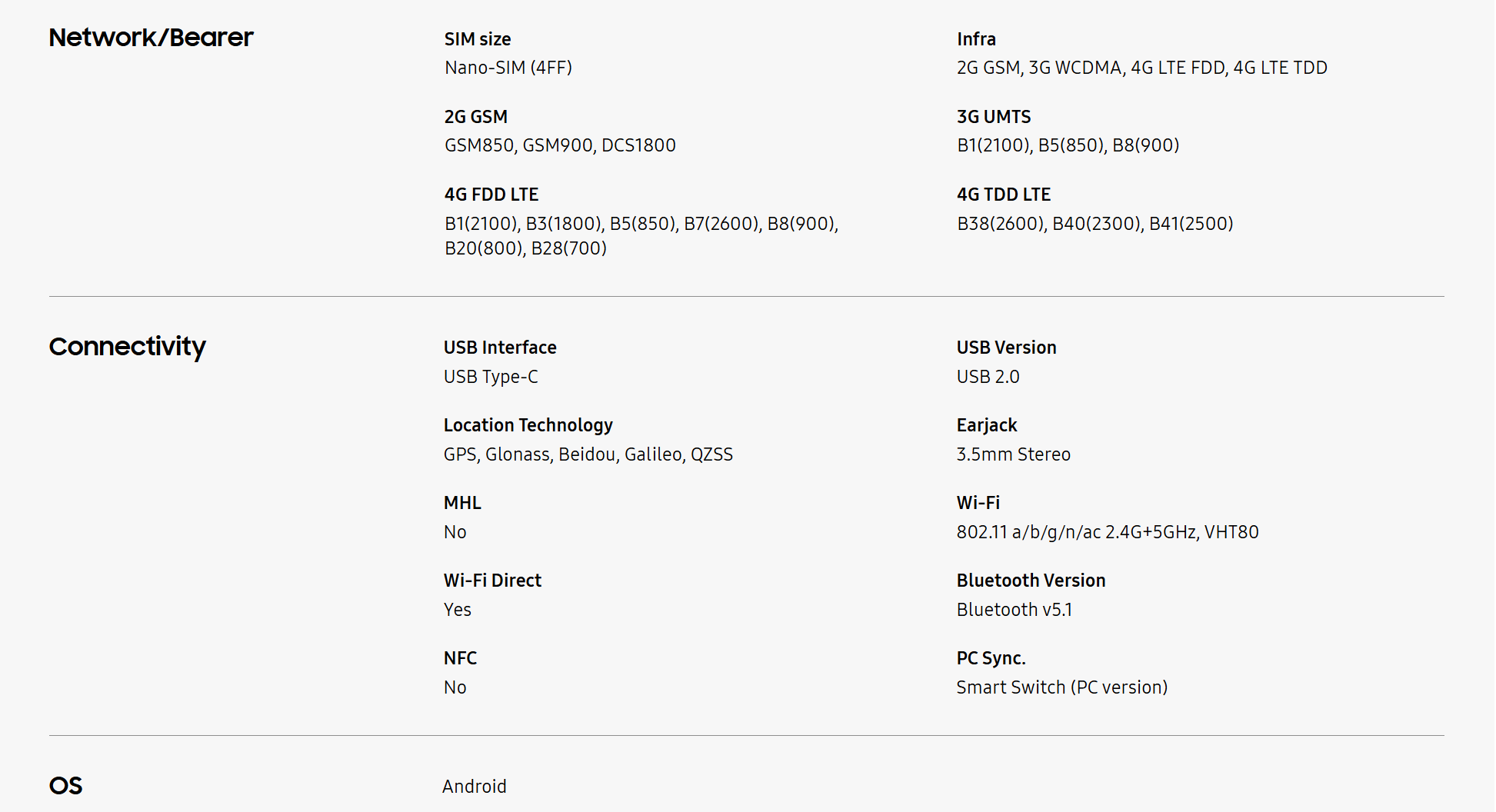Image resolution: width=1496 pixels, height=812 pixels.
Task: Select the USB Interface label
Action: 500,348
